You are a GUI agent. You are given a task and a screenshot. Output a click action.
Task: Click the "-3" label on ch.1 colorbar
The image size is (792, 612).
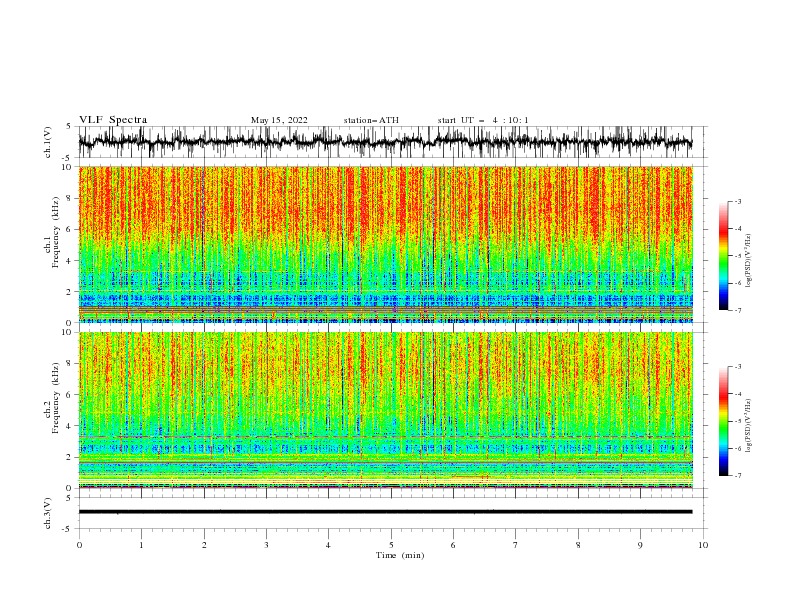(738, 201)
